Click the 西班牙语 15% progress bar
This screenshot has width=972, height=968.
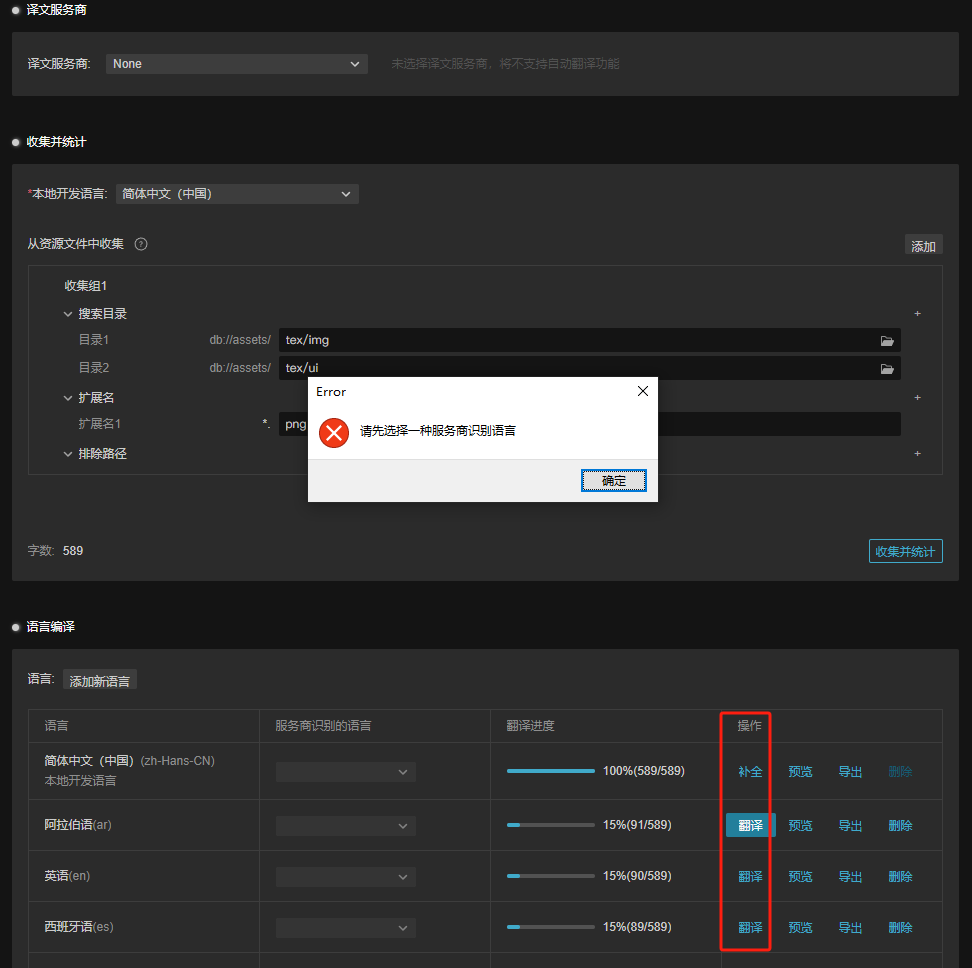click(x=550, y=926)
